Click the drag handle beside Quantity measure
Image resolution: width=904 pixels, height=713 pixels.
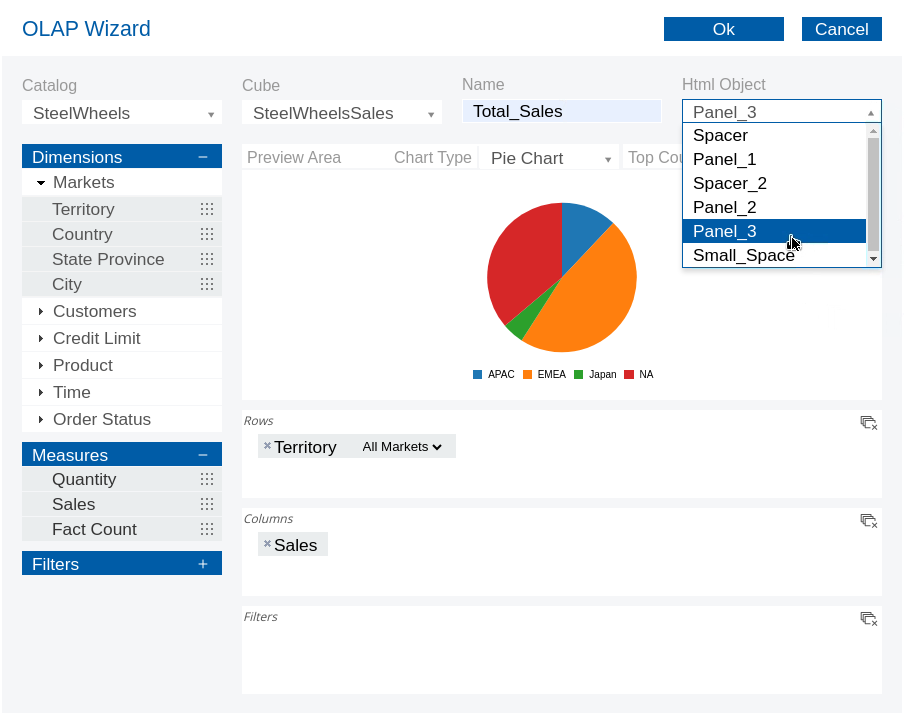coord(207,479)
